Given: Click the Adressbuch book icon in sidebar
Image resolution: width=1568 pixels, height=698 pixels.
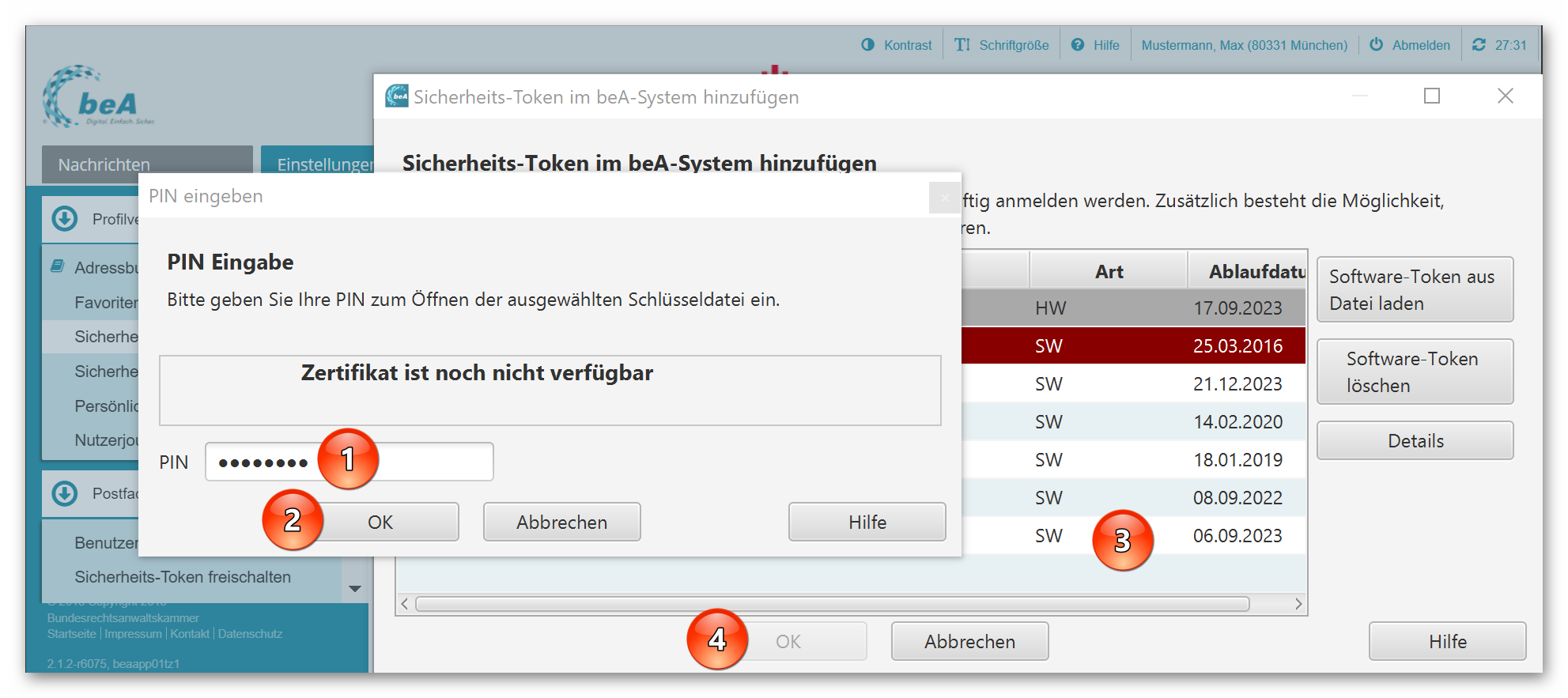Looking at the screenshot, I should click(x=58, y=267).
